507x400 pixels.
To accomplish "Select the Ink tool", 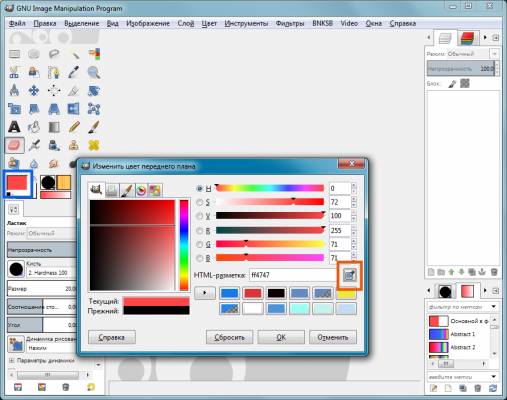I will pyautogui.click(x=54, y=145).
